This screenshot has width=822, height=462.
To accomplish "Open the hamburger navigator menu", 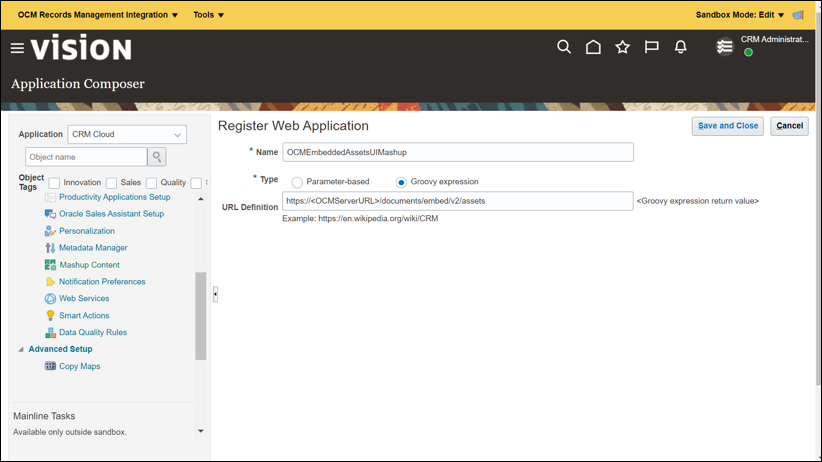I will [17, 48].
